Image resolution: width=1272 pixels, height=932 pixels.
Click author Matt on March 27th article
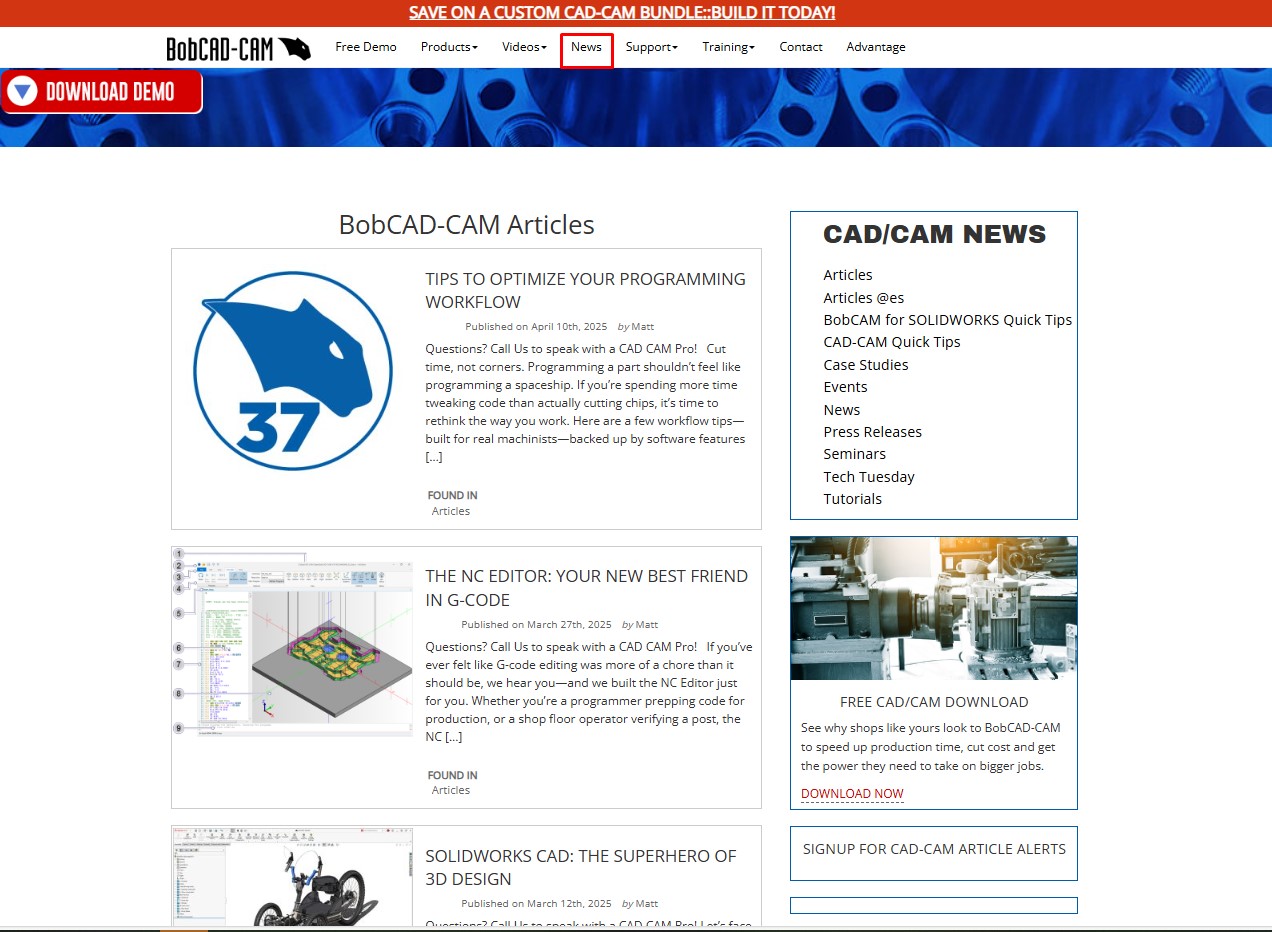647,625
